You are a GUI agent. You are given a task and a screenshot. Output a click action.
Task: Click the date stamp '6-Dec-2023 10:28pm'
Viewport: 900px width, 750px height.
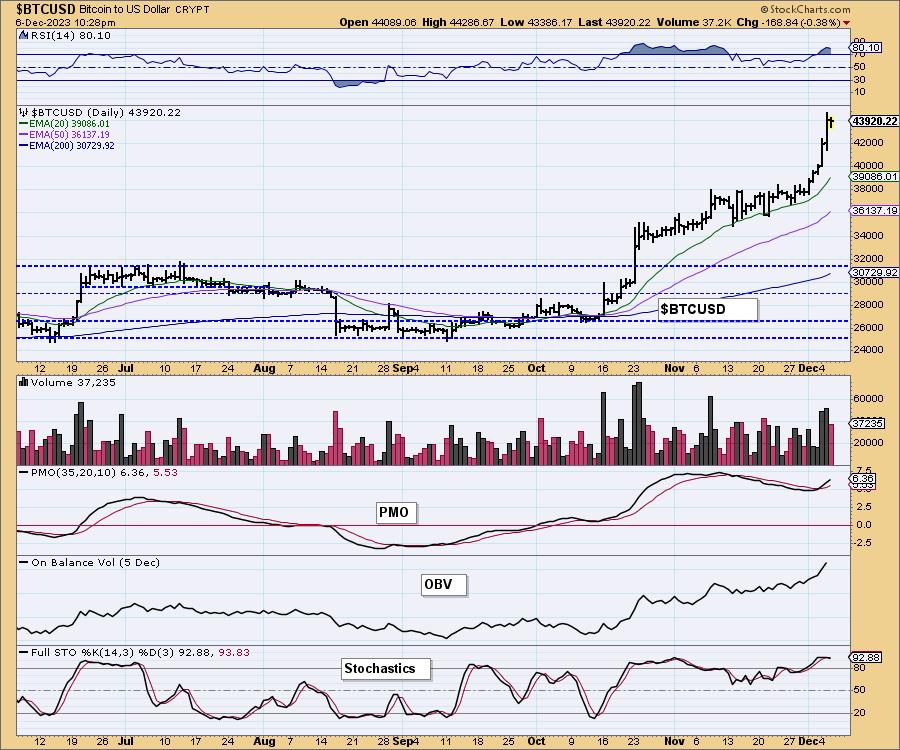(x=65, y=22)
